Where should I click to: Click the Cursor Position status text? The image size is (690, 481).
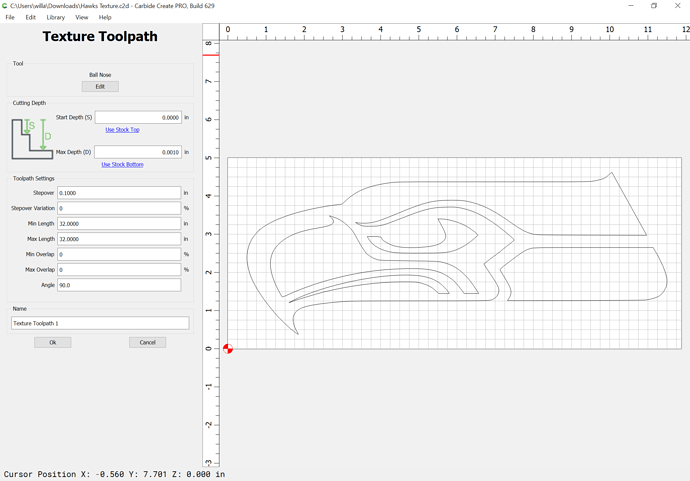pyautogui.click(x=114, y=474)
